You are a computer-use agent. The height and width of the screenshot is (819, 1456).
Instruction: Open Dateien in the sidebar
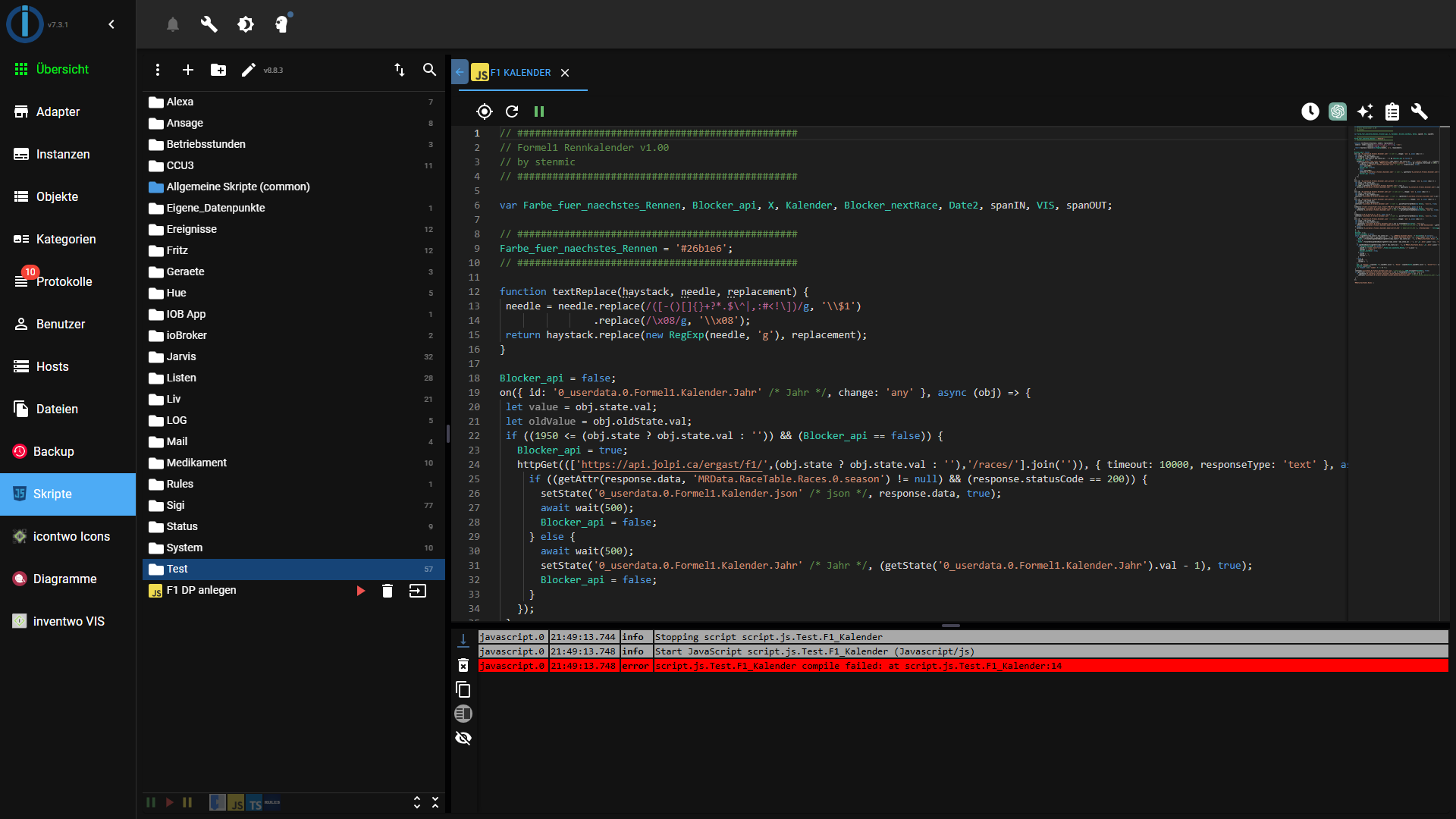(68, 409)
